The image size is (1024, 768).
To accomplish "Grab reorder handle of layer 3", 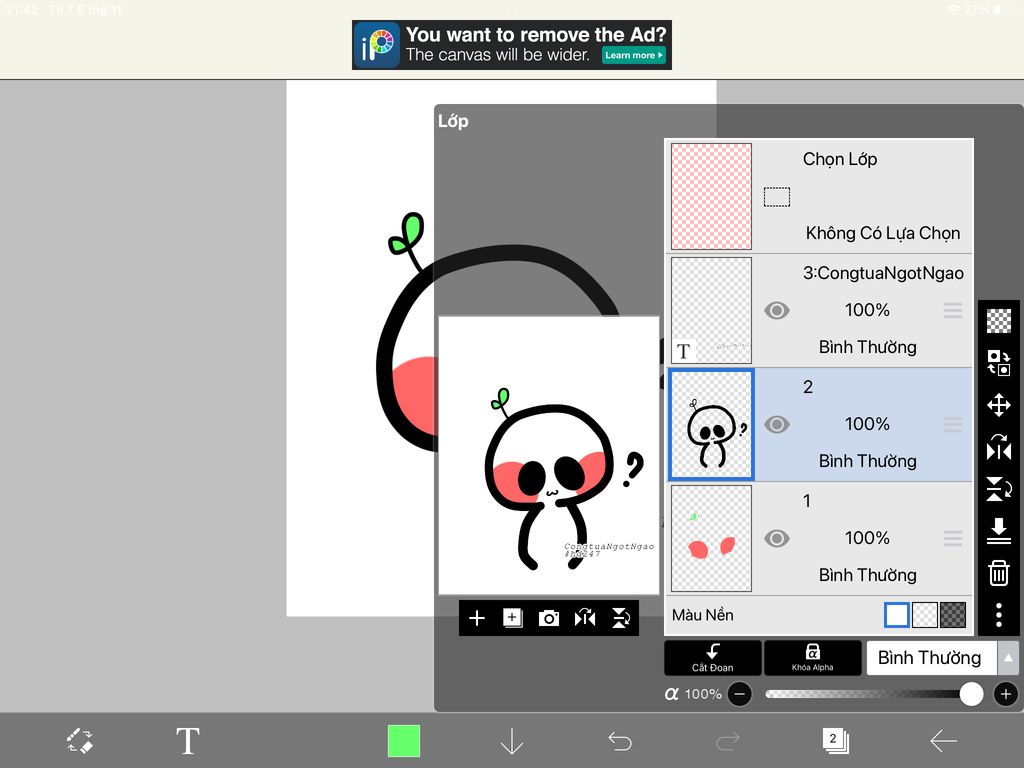I will click(x=953, y=310).
